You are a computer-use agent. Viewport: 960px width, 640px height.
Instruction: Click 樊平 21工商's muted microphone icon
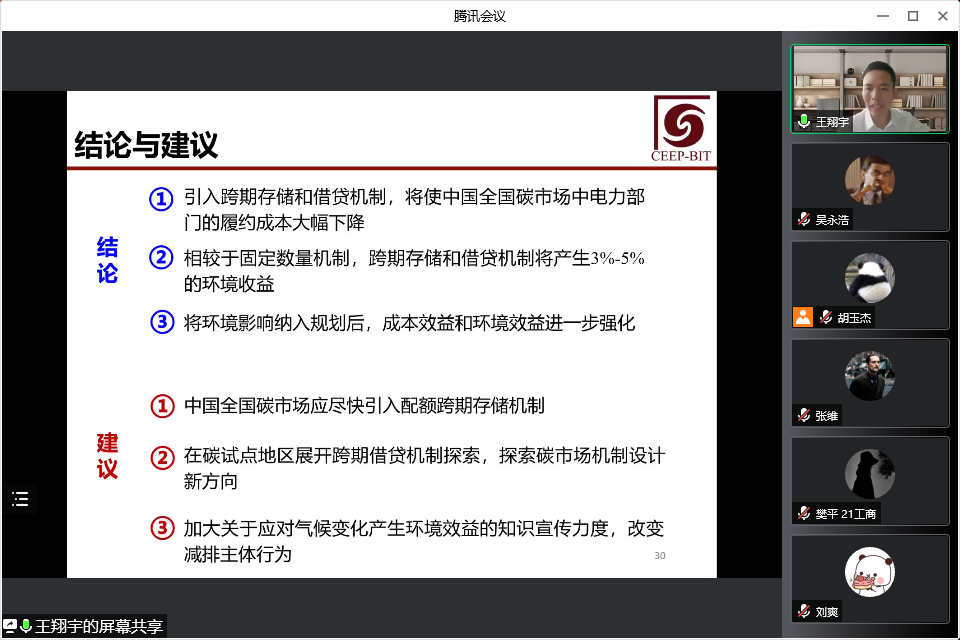(x=803, y=514)
